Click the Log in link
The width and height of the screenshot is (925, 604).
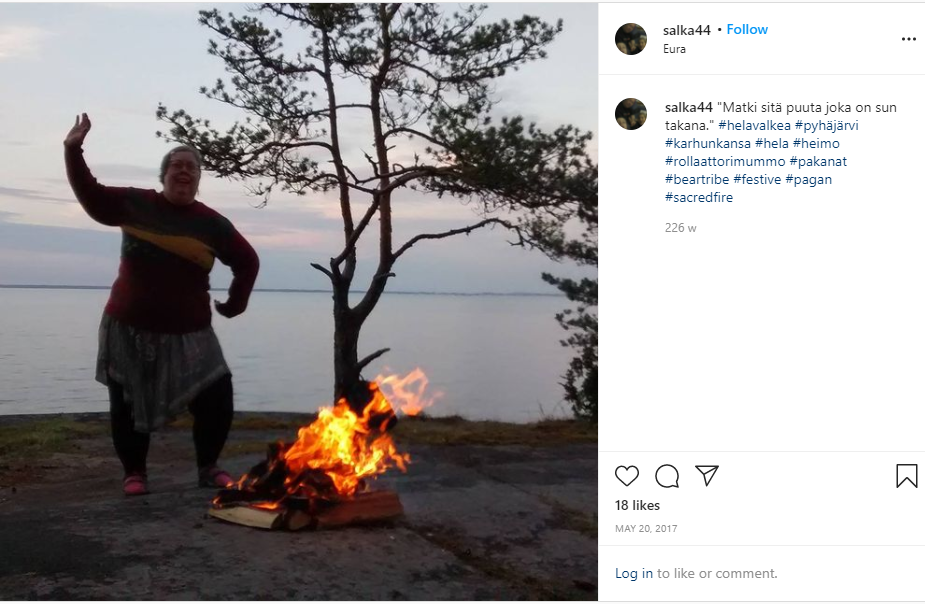[634, 573]
